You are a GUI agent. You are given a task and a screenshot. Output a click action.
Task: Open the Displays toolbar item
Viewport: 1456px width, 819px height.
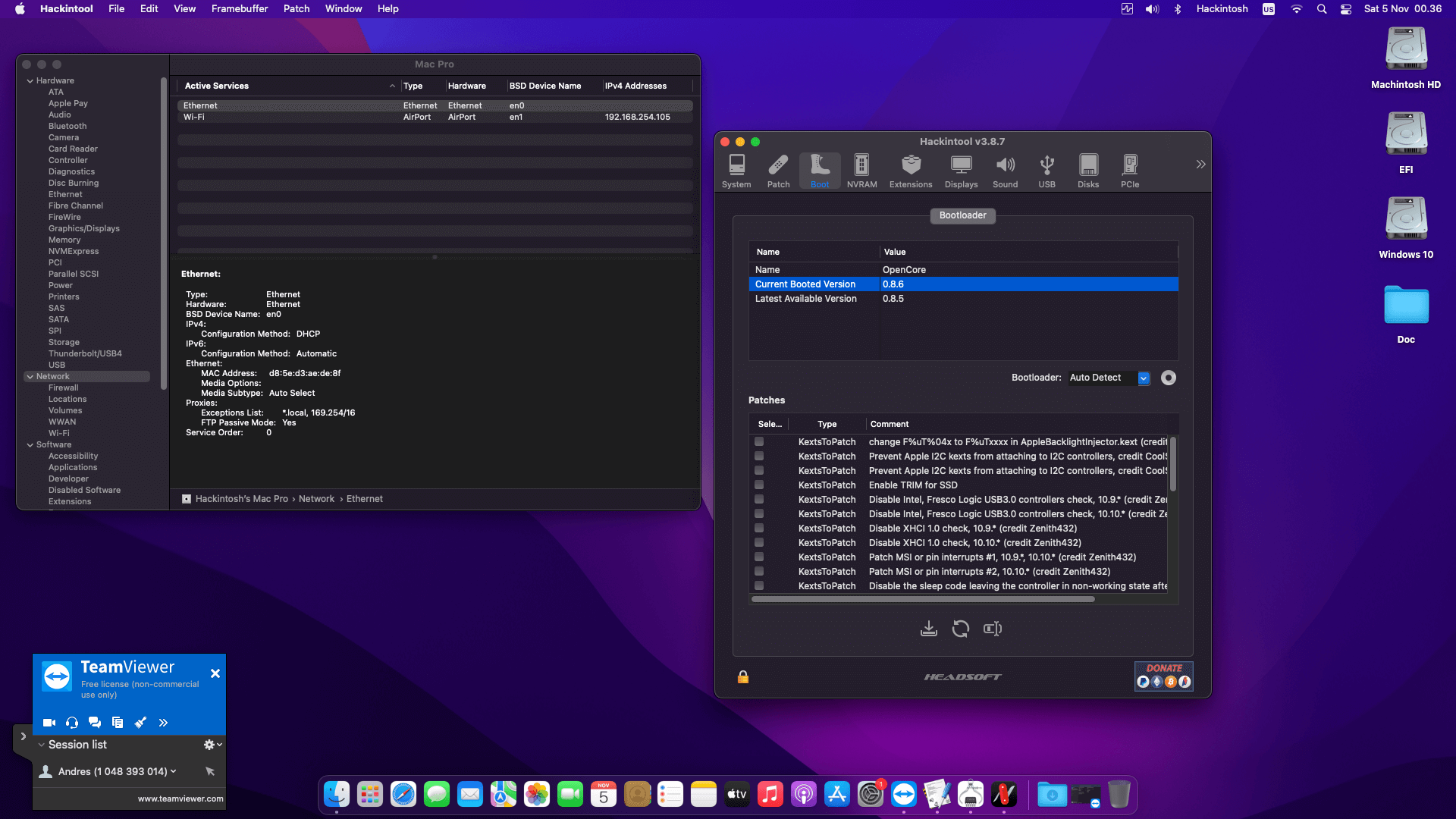point(961,171)
